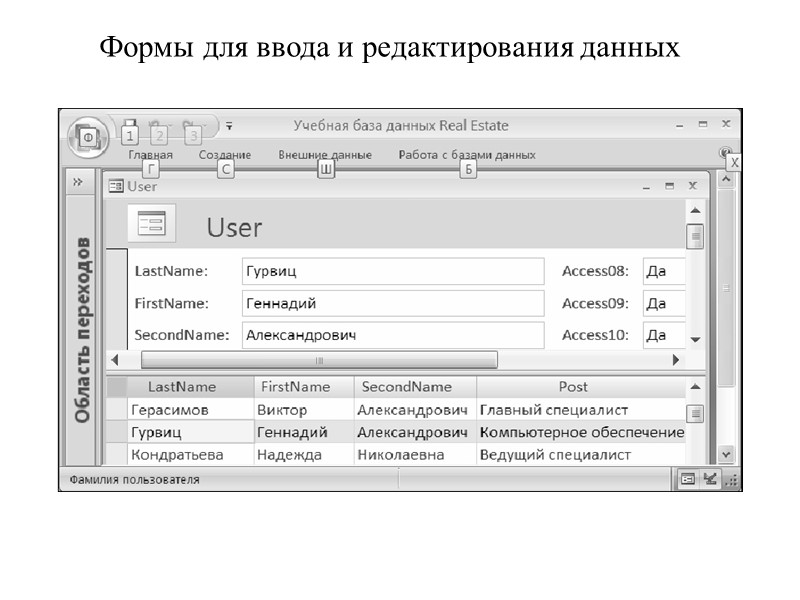Click the horizontal scroll left arrow

115,360
